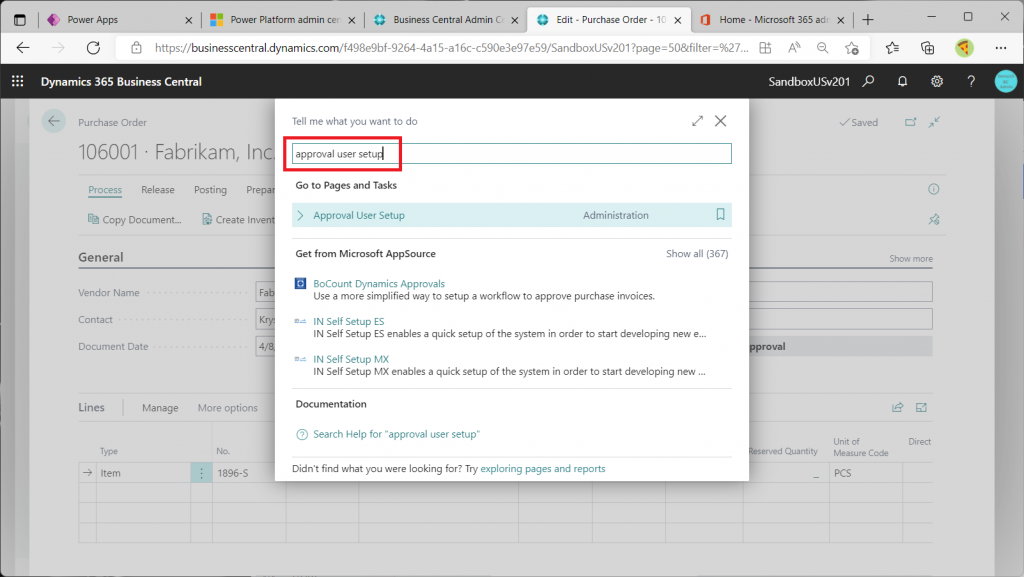Click the Lines section heading

(91, 407)
